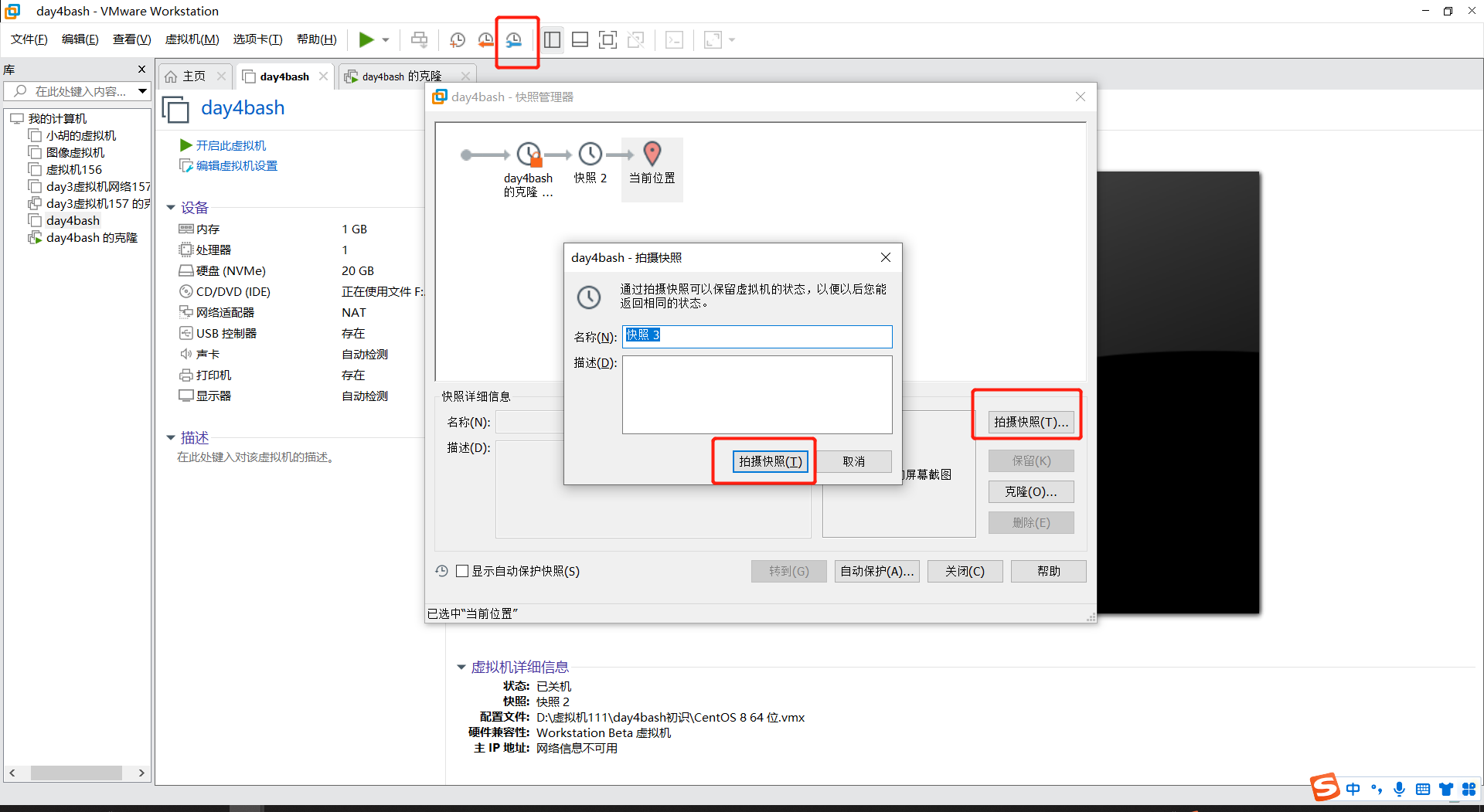Open the 文件(F) menu
This screenshot has width=1484, height=812.
(29, 39)
